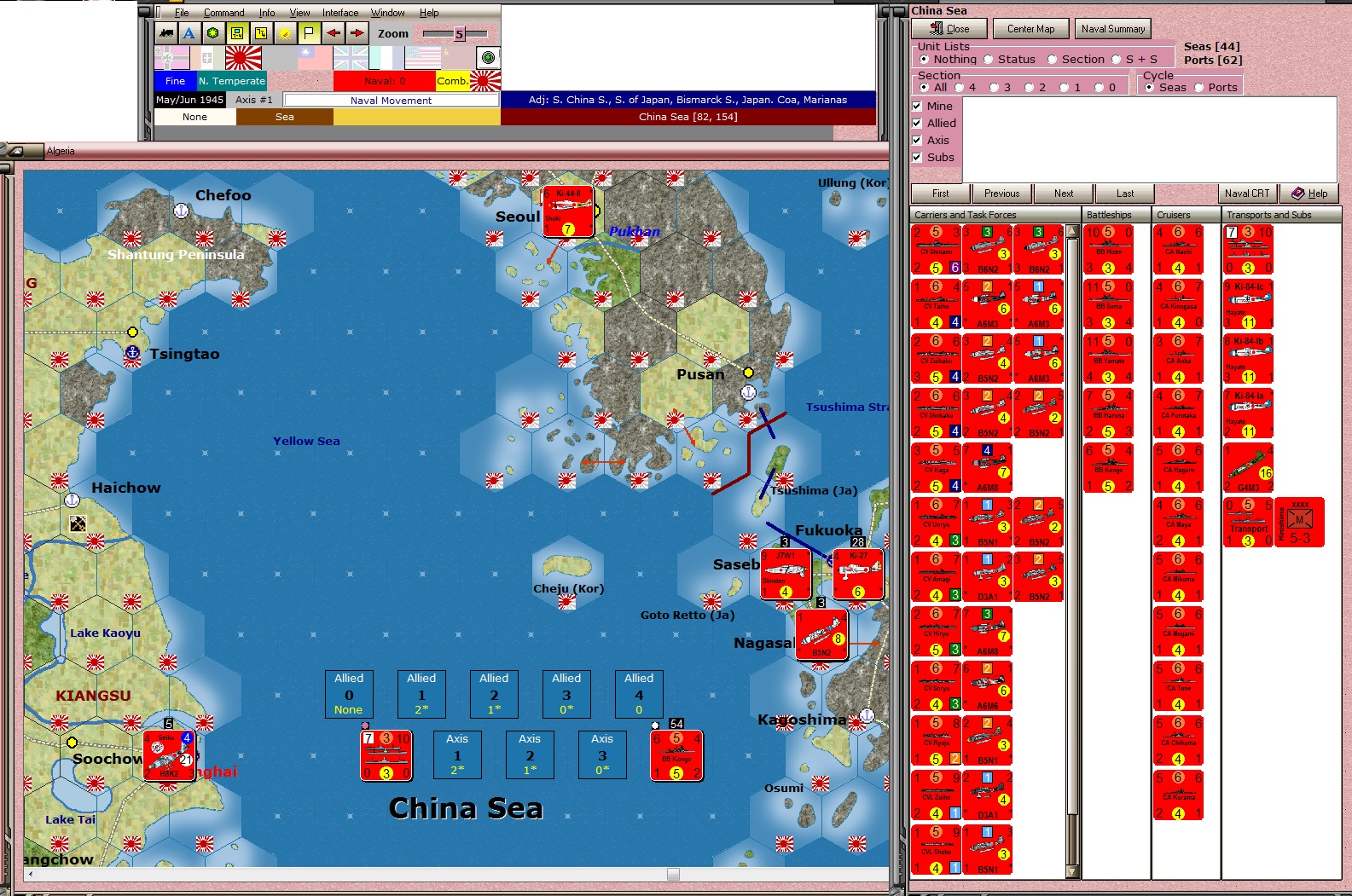Select Section 4 radio button
The image size is (1352, 896).
click(959, 88)
